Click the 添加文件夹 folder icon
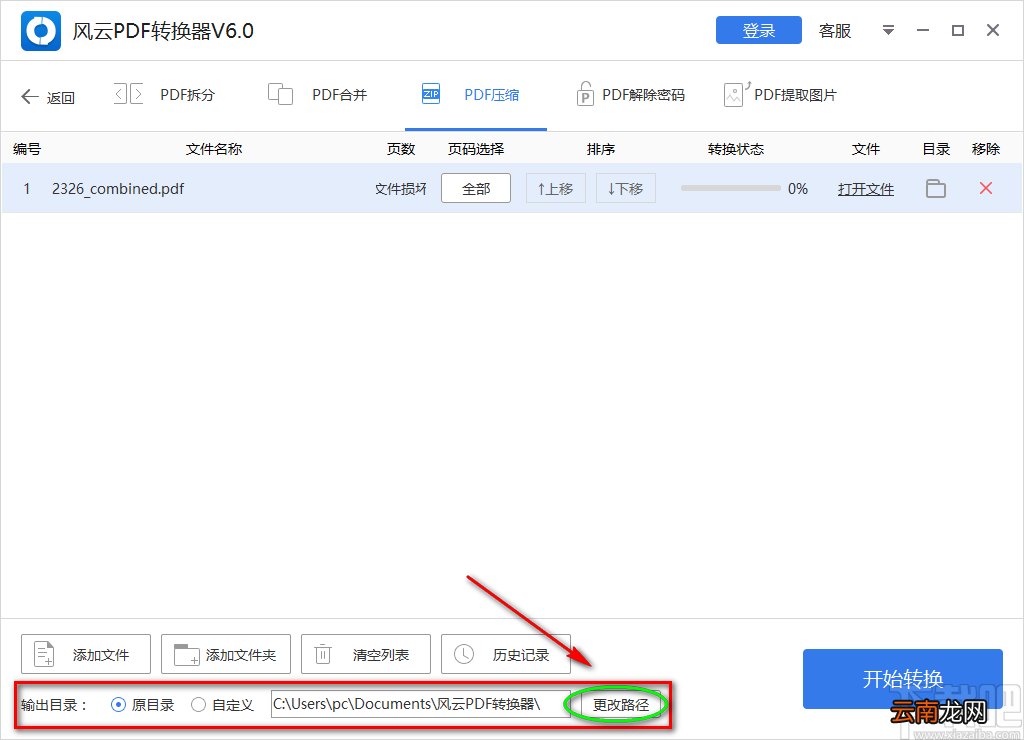 click(186, 654)
